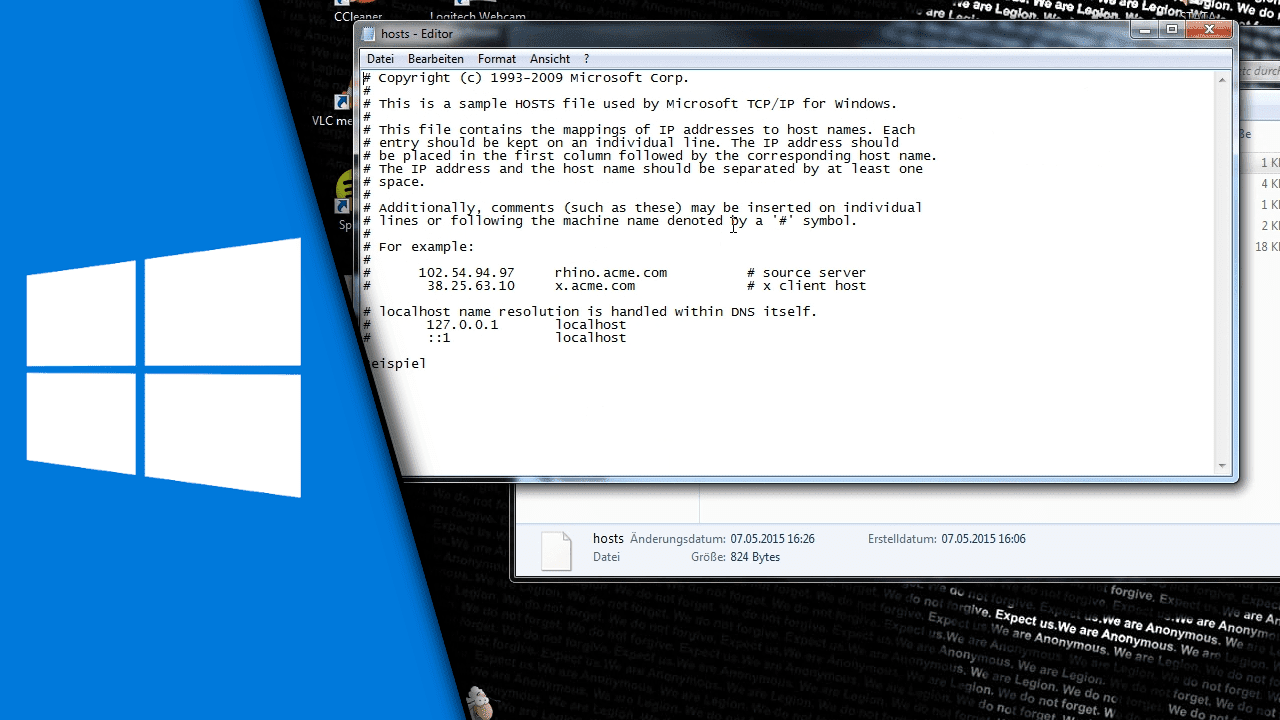
Task: Click the '# source server' comment
Action: coord(806,273)
